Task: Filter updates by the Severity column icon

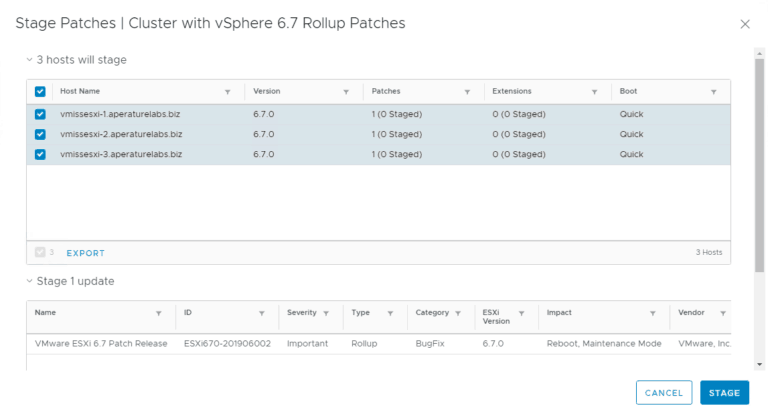Action: tap(330, 313)
